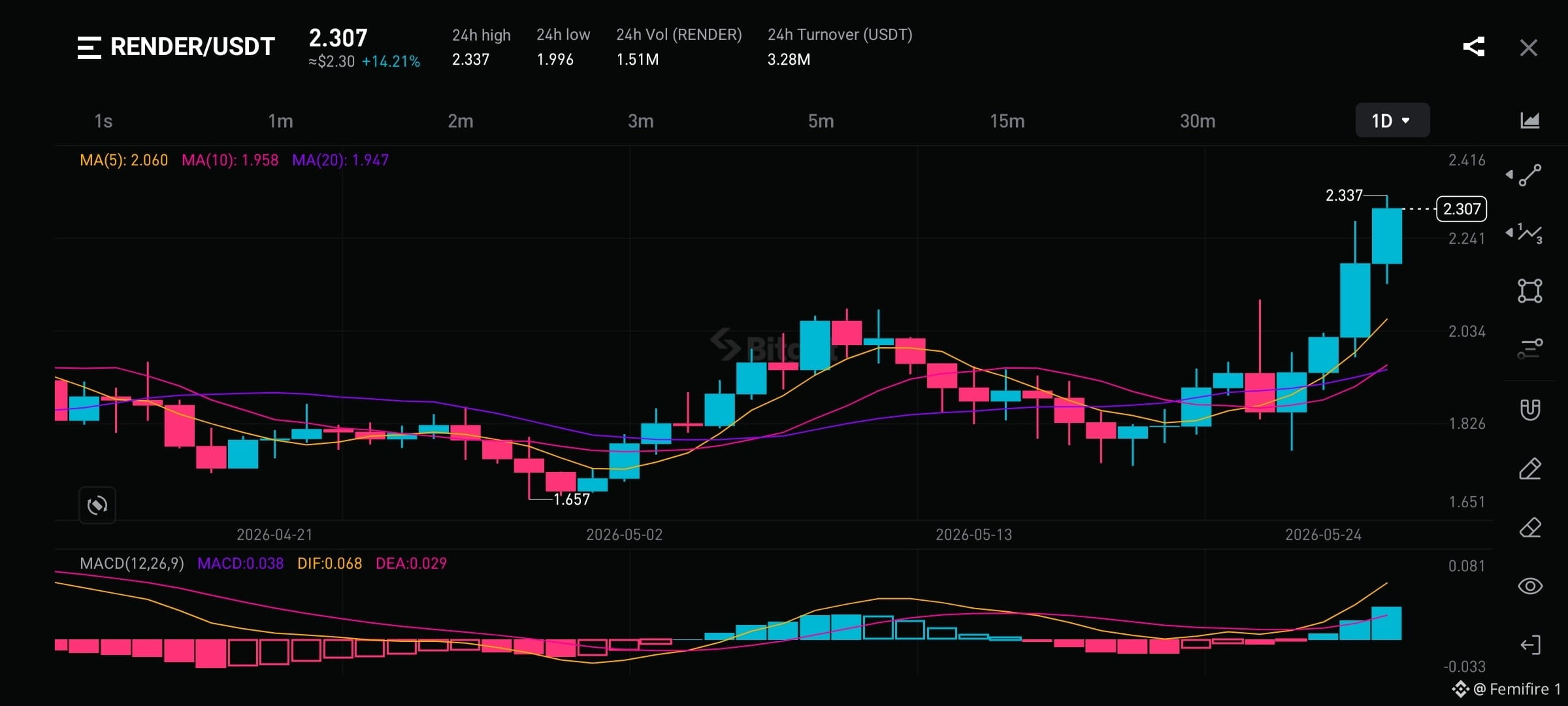Tap the DIF:0.068 value
Screen dimensions: 1568x706
click(329, 563)
